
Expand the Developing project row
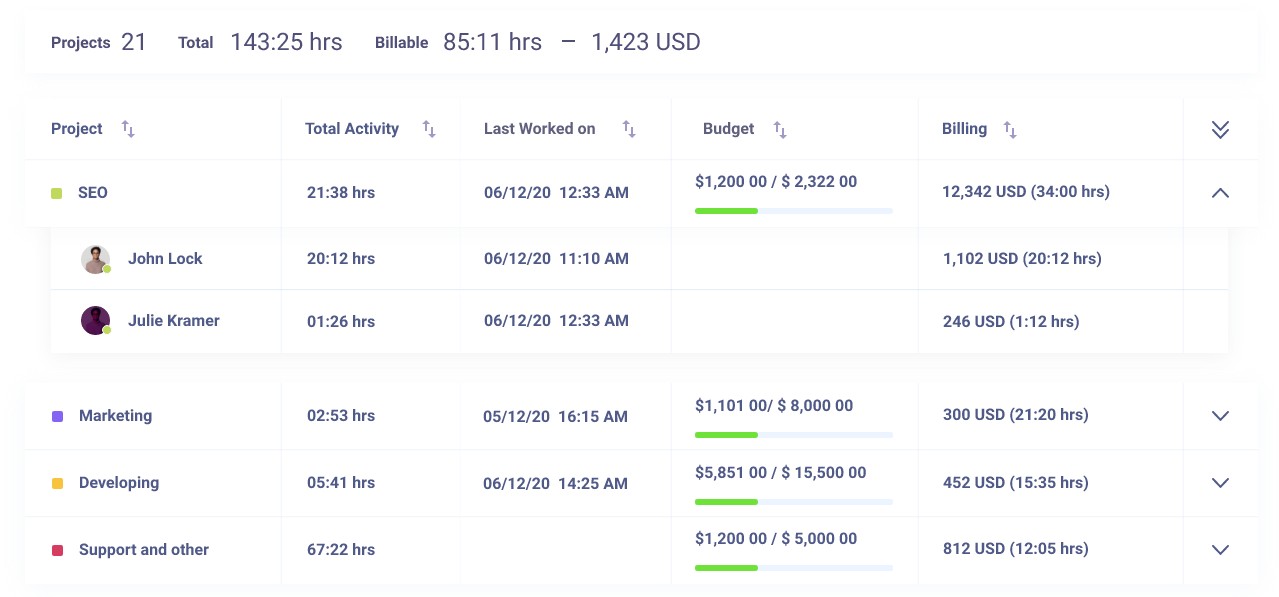tap(1219, 483)
